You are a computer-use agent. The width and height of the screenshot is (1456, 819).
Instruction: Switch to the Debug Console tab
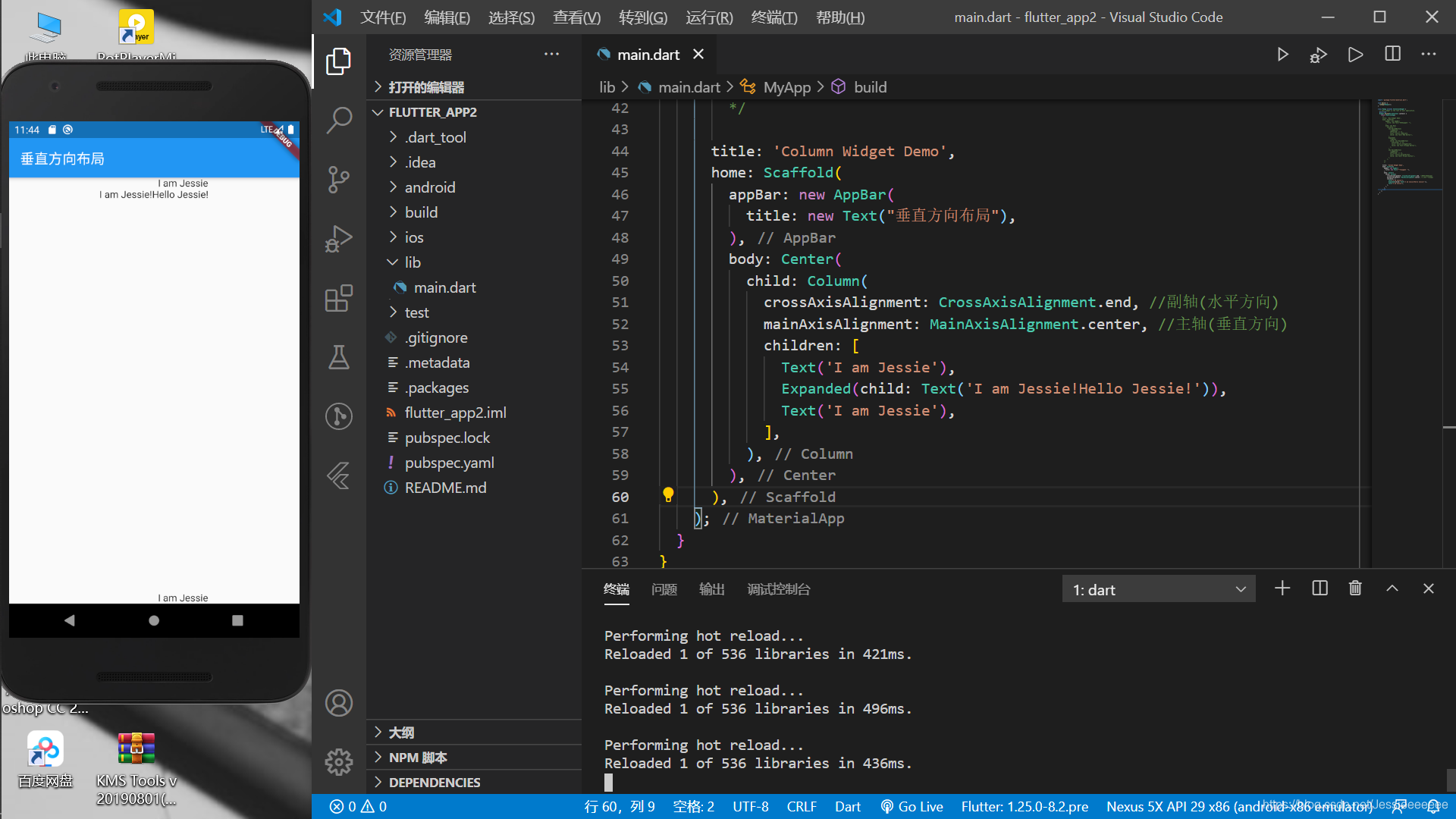[x=778, y=589]
